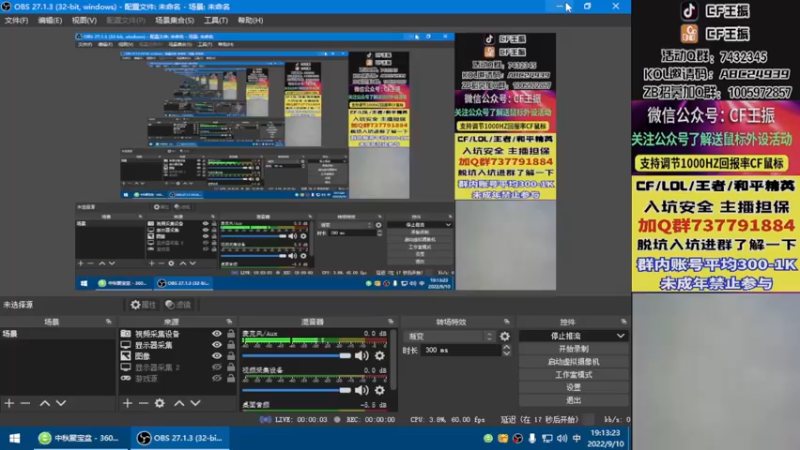Click the 滤镜 filters button

178,305
